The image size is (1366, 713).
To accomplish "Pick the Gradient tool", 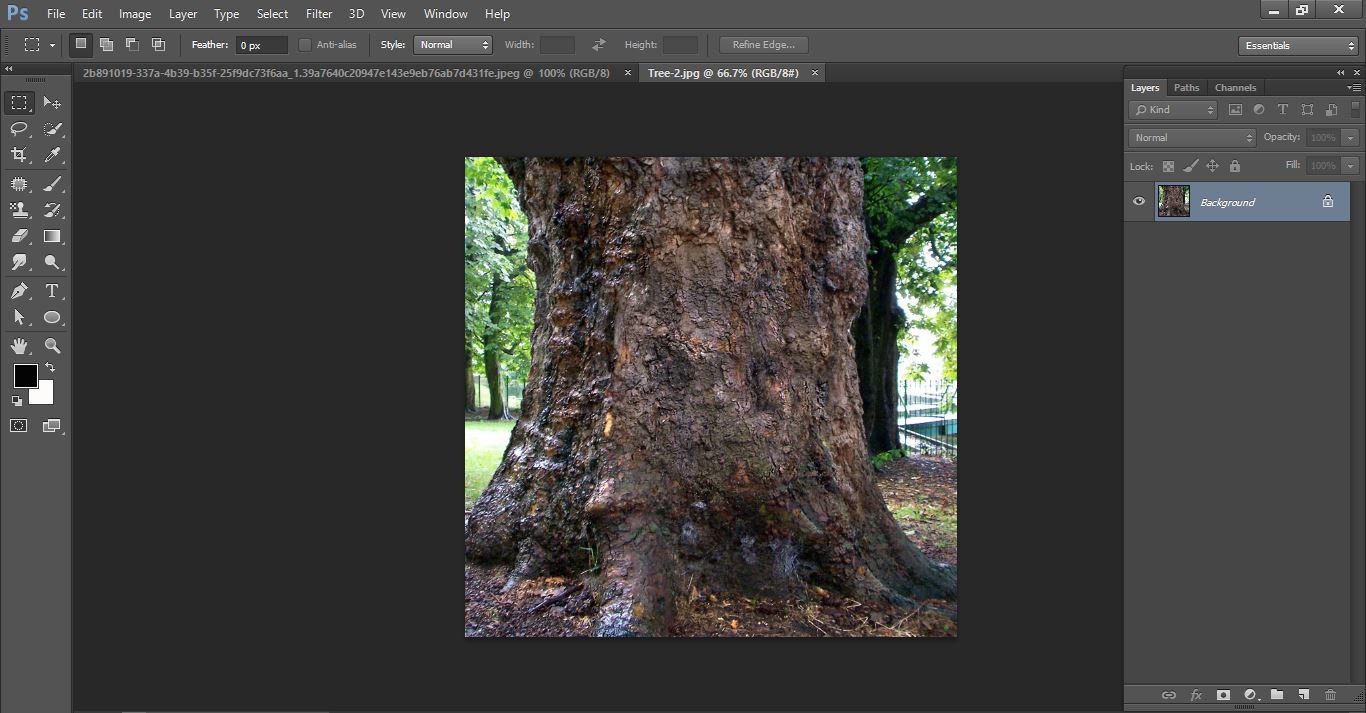I will click(x=52, y=236).
